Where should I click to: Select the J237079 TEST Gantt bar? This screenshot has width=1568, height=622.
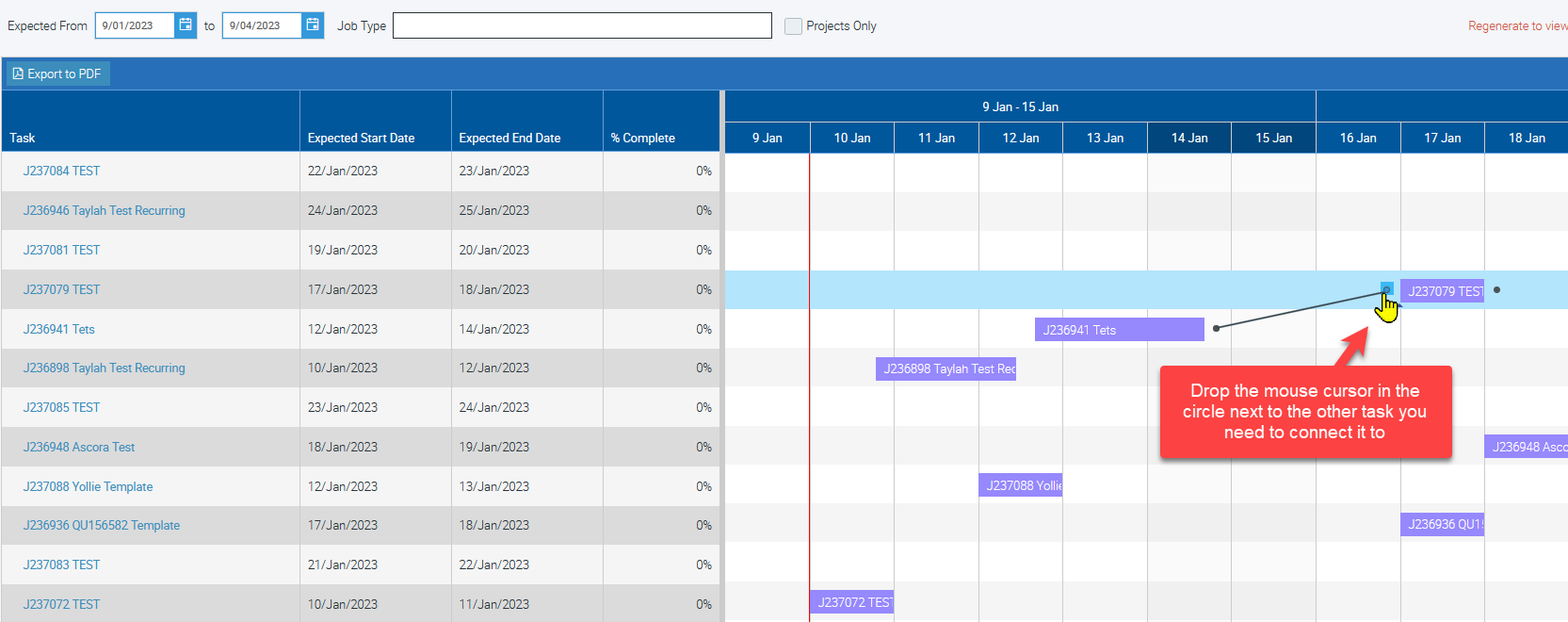(1442, 291)
